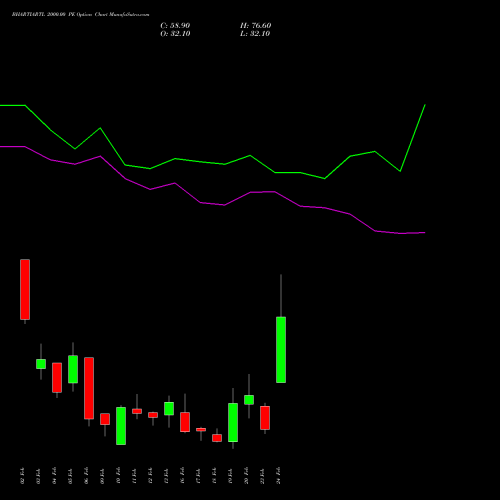Click the '03 Feb' date label
This screenshot has height=500, width=500.
pos(38,476)
